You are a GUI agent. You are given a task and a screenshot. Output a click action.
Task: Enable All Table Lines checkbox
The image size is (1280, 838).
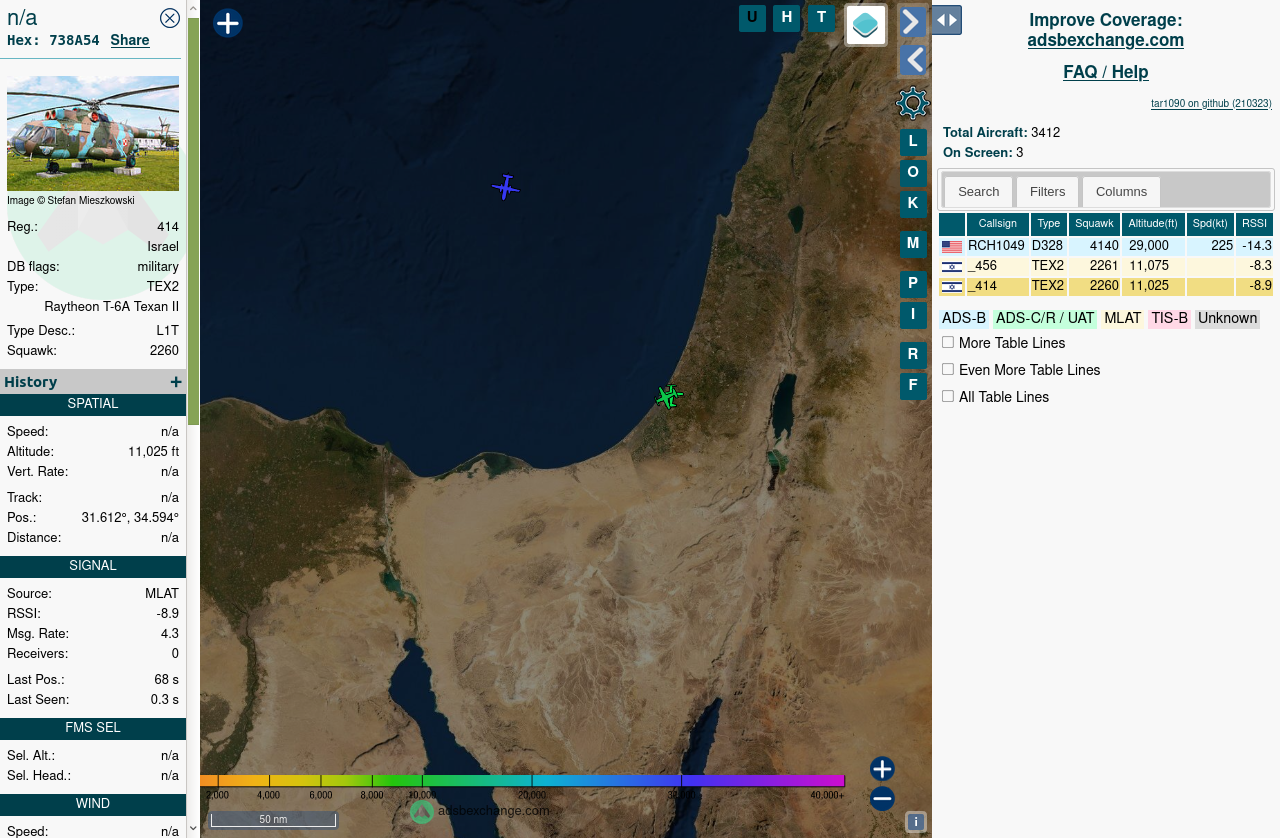pyautogui.click(x=948, y=396)
